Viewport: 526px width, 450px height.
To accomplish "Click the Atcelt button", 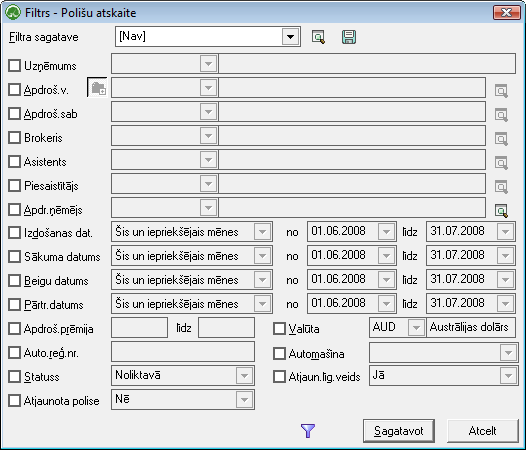I will [x=482, y=431].
